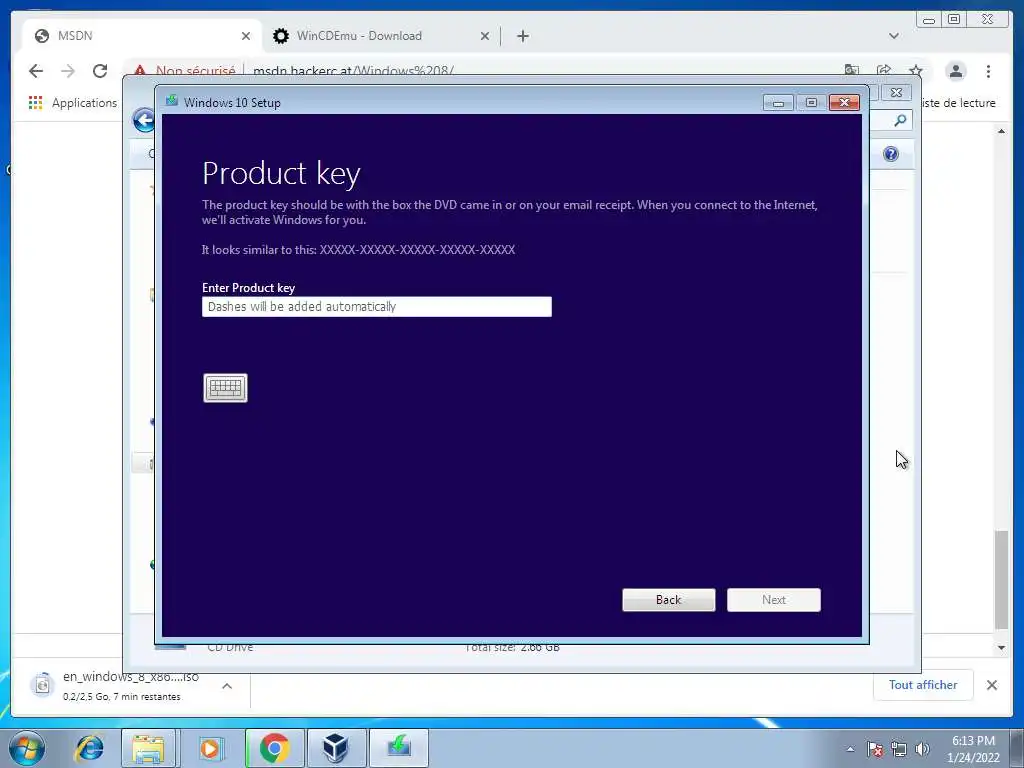The width and height of the screenshot is (1024, 768).
Task: Minimize the Chrome browser window
Action: tap(928, 20)
